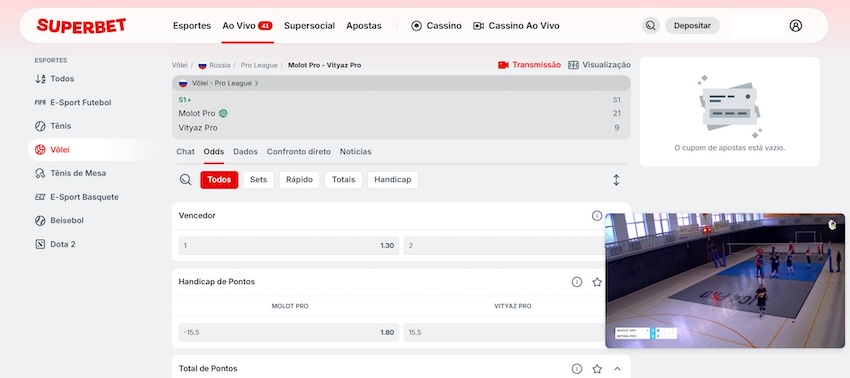Favorite the Total de Pontos market star

tap(597, 369)
